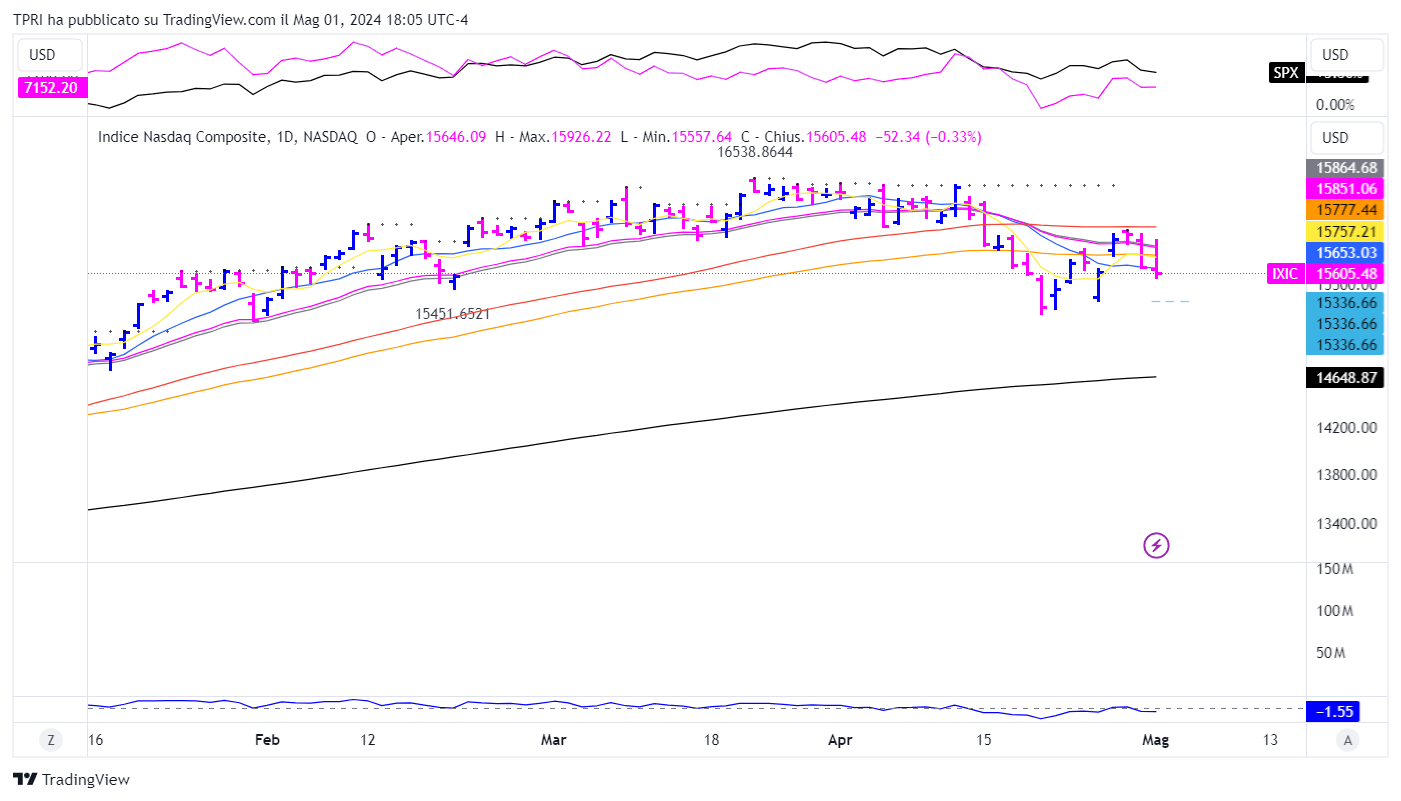Image resolution: width=1401 pixels, height=801 pixels.
Task: Select the black 14648.87 moving average label
Action: (1345, 378)
